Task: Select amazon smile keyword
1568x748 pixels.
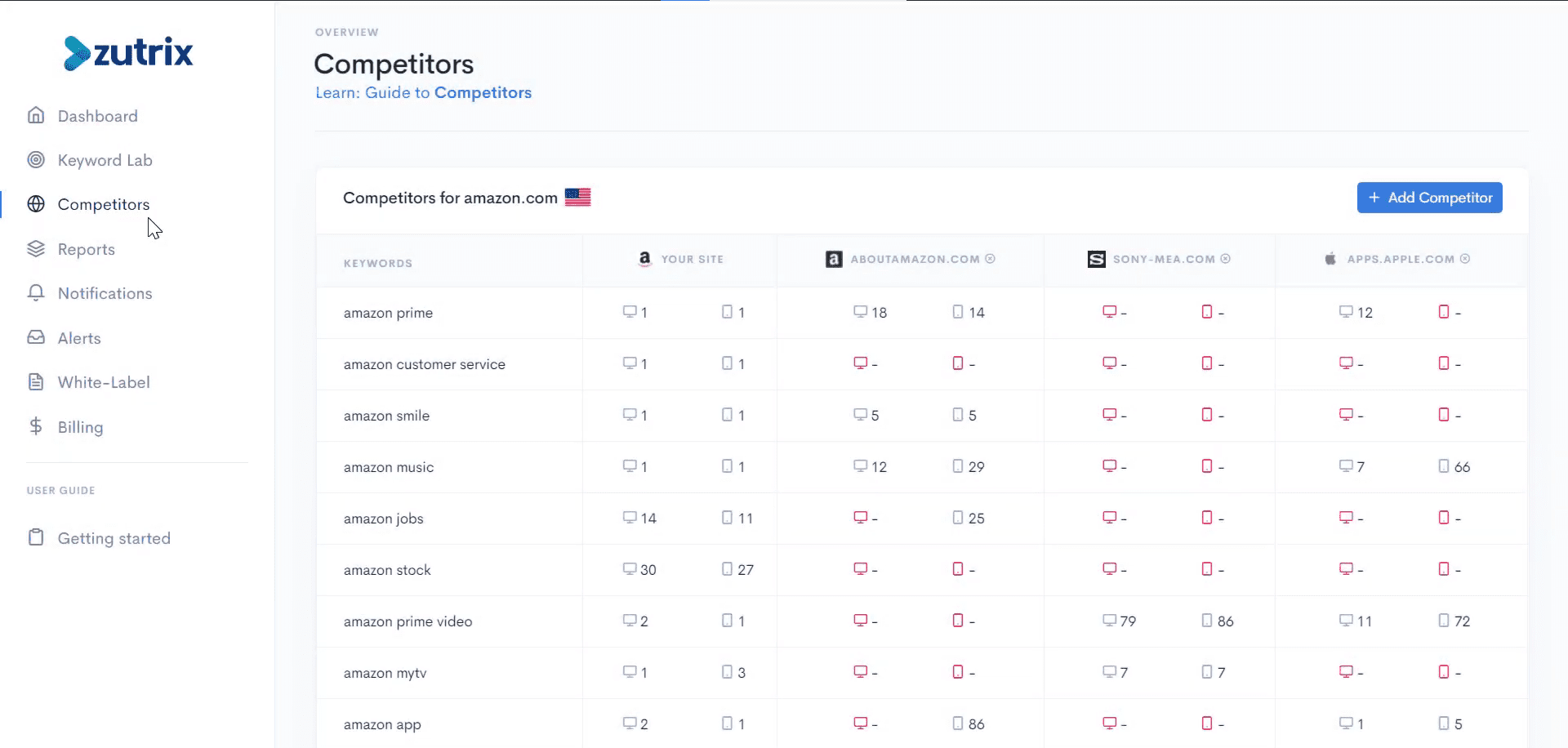Action: tap(387, 416)
